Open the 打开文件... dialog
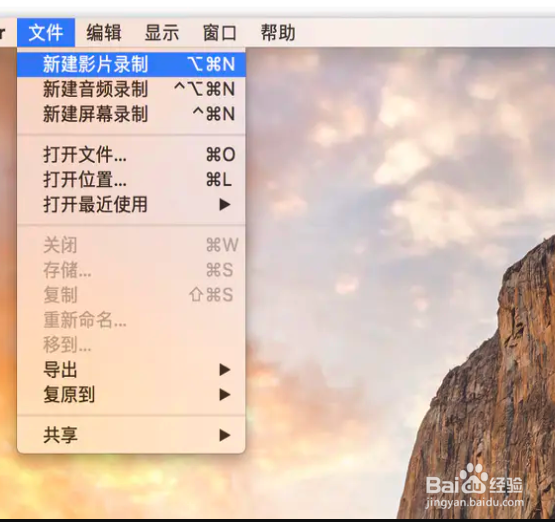This screenshot has width=555, height=522. pos(131,155)
